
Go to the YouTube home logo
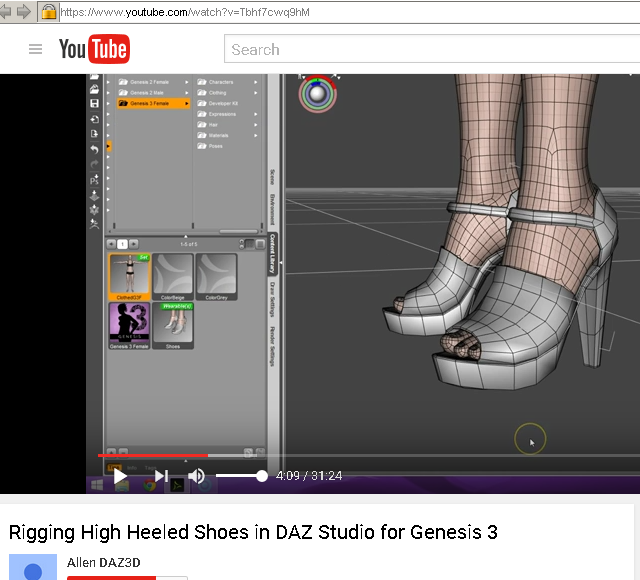(94, 49)
